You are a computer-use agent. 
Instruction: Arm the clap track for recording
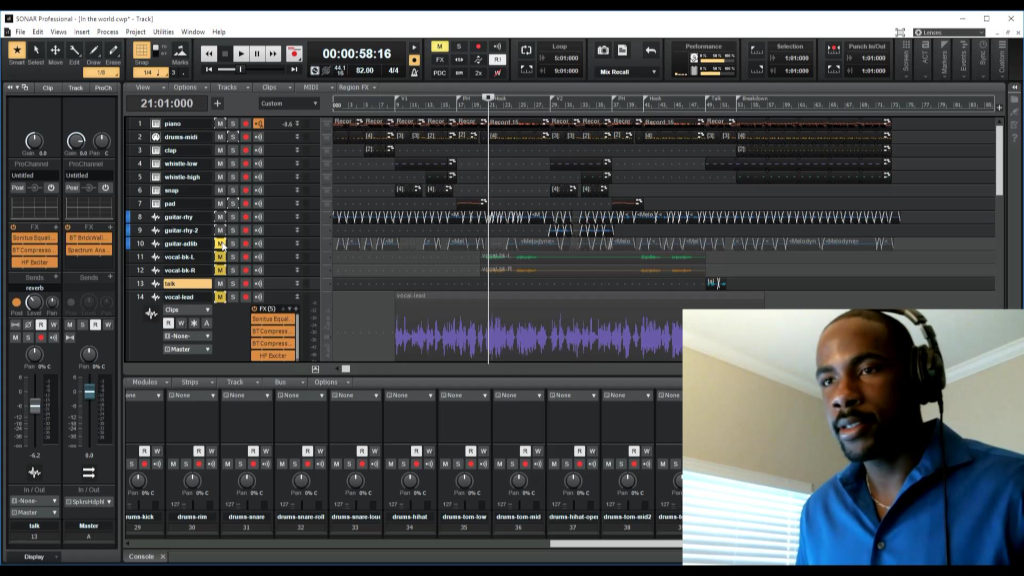[245, 150]
